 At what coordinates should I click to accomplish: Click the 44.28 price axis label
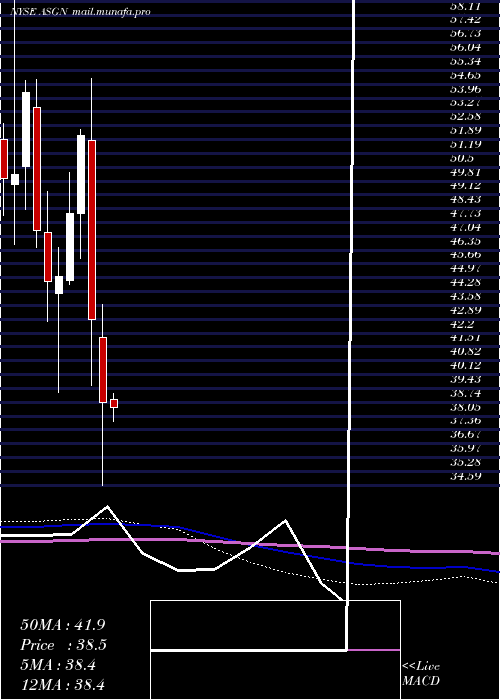[x=465, y=282]
